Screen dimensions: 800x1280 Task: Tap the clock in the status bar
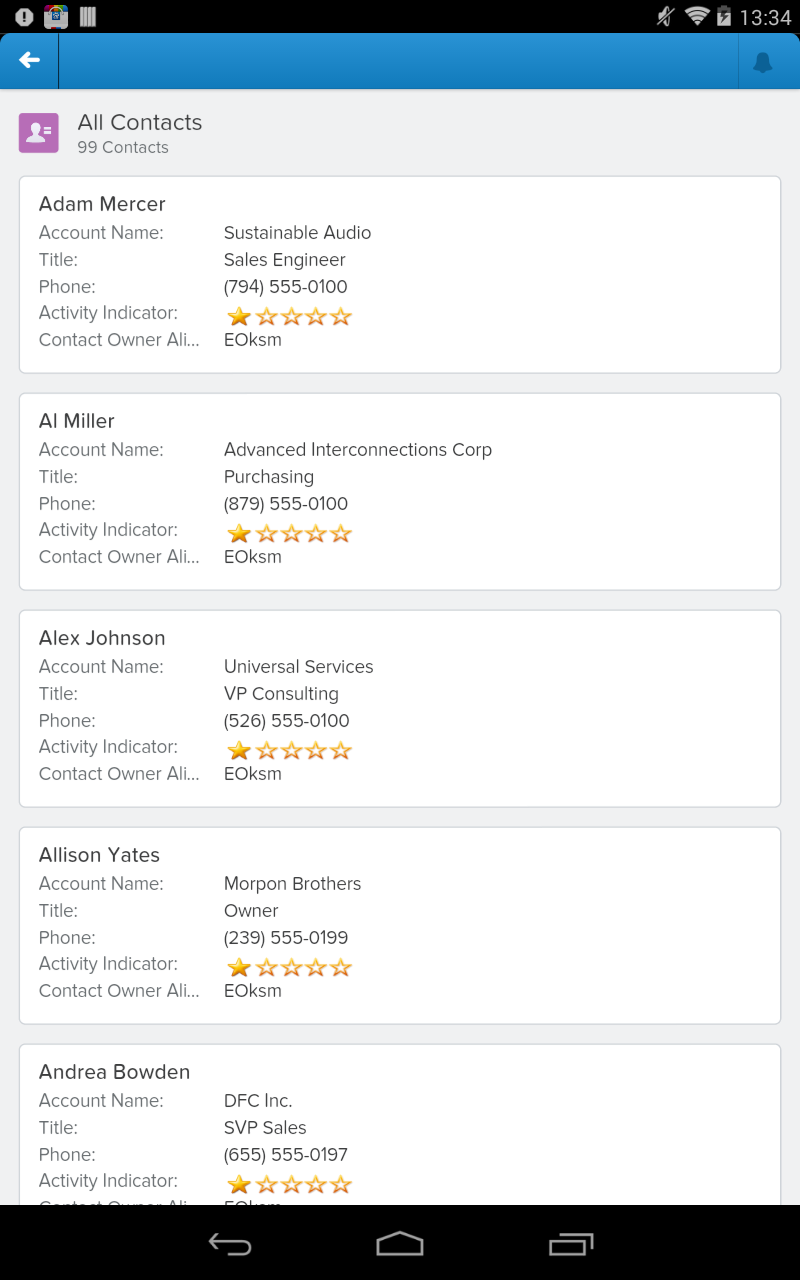pos(765,17)
